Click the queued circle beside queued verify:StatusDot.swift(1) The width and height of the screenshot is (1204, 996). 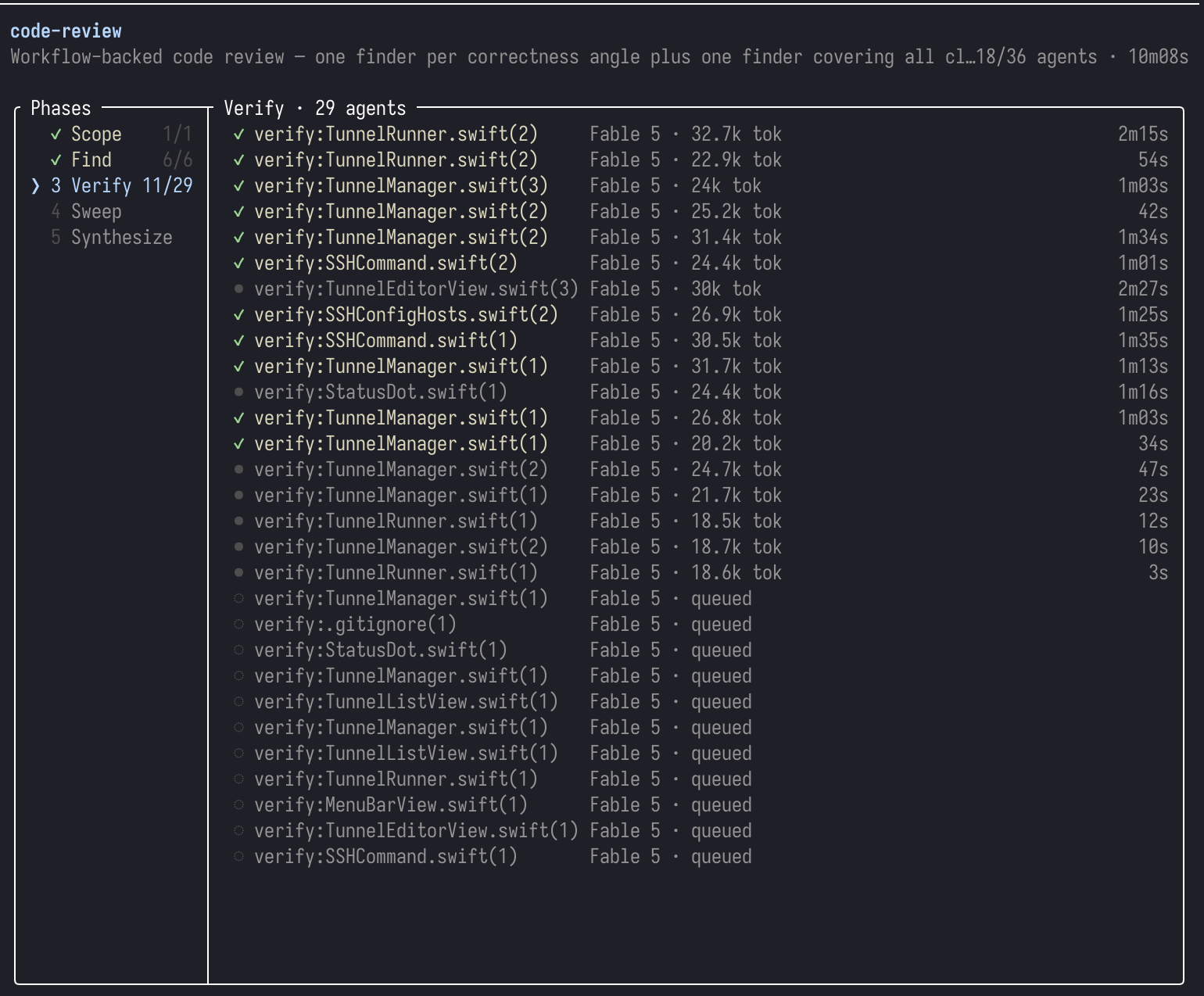(239, 650)
